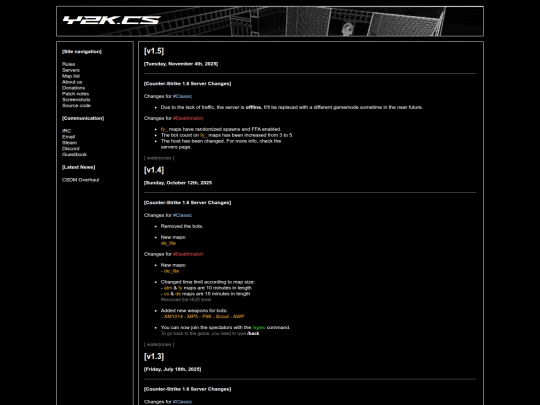Open Screenshots from the sidebar
The image size is (540, 405).
coord(76,100)
